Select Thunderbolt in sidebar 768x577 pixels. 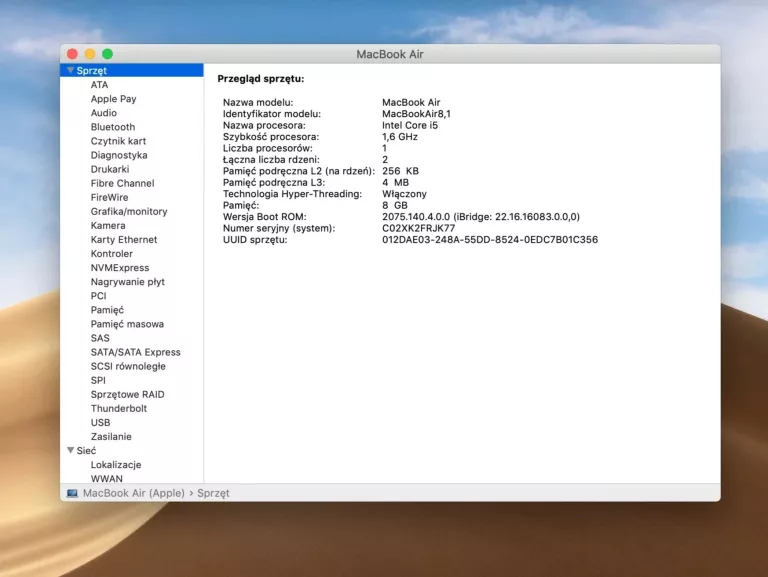[x=119, y=409]
